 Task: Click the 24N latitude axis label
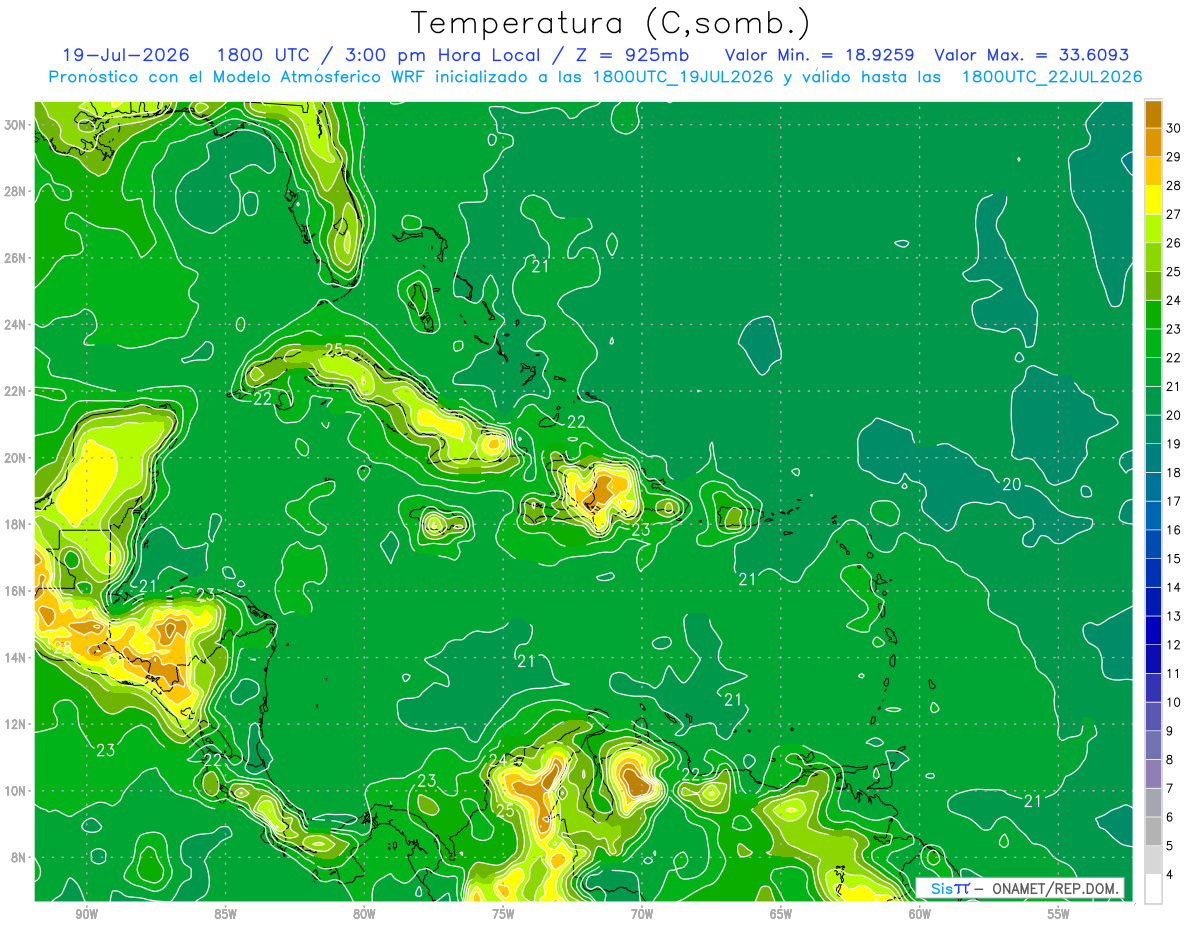[16, 325]
